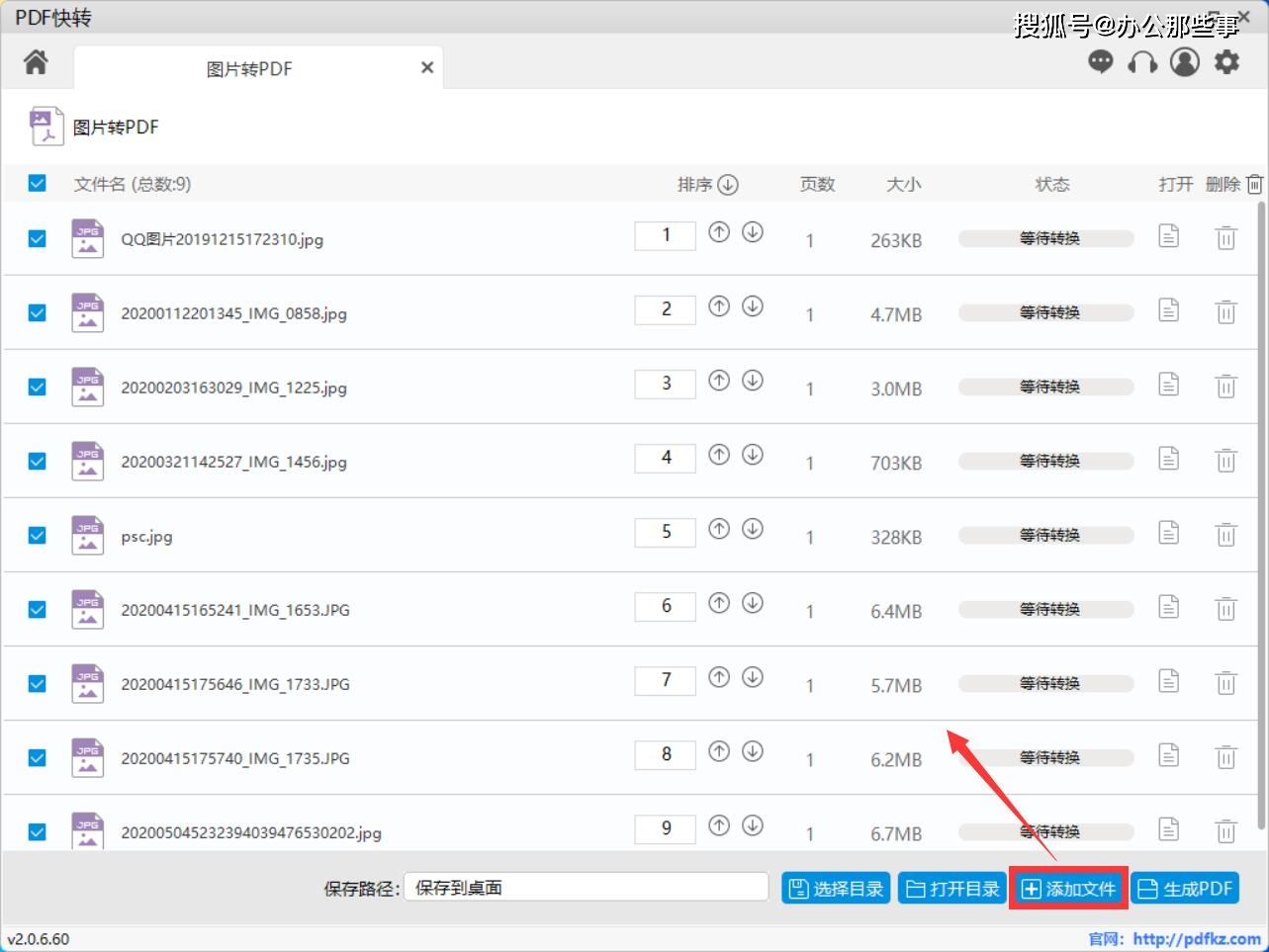
Task: Open the chat message icon
Action: point(1100,62)
